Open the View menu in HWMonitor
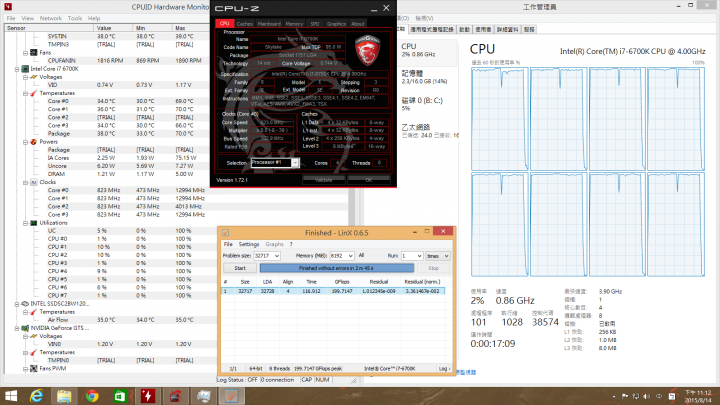 click(x=28, y=18)
